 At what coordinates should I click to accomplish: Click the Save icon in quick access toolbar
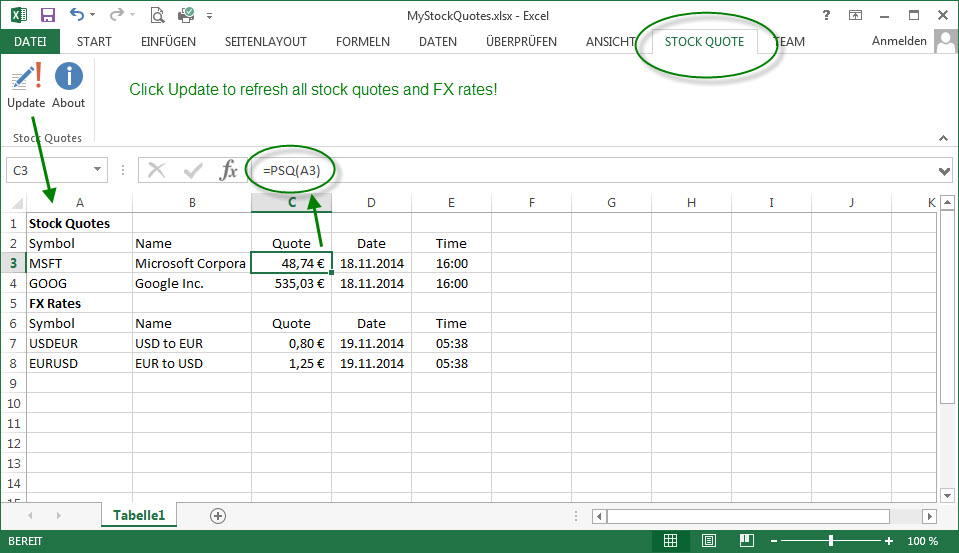(47, 15)
